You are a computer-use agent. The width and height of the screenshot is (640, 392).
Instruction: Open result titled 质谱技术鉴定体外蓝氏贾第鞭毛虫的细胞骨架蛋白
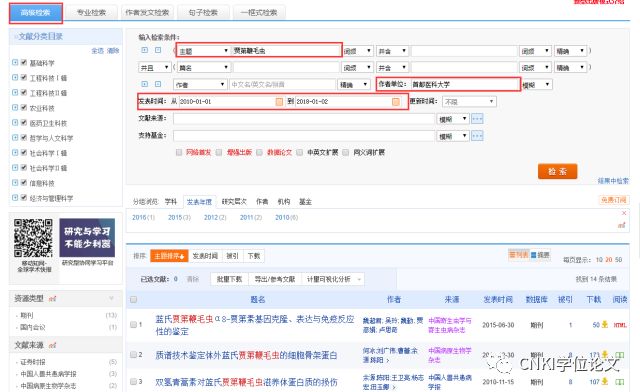coord(246,355)
